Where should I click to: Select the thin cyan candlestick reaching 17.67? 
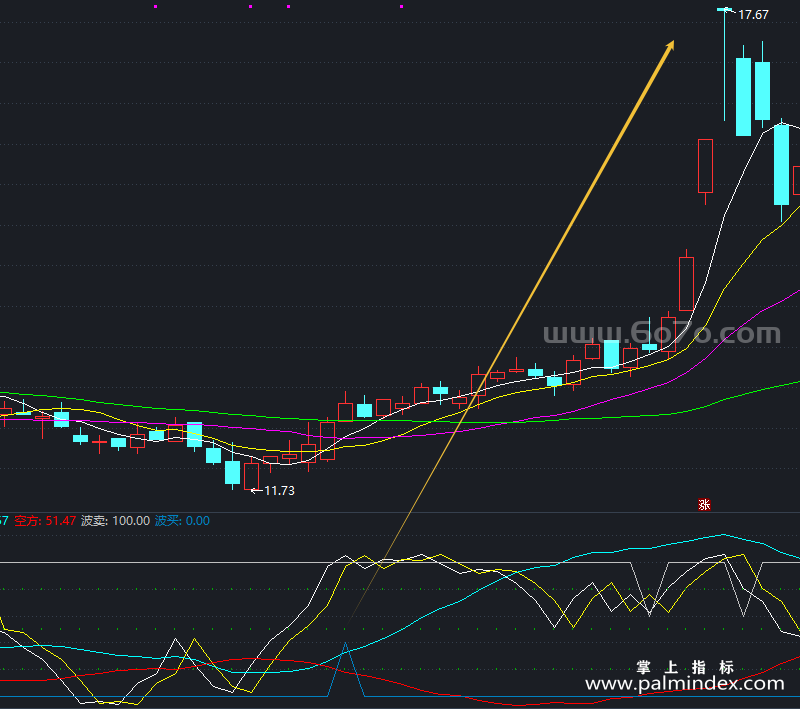(x=724, y=64)
